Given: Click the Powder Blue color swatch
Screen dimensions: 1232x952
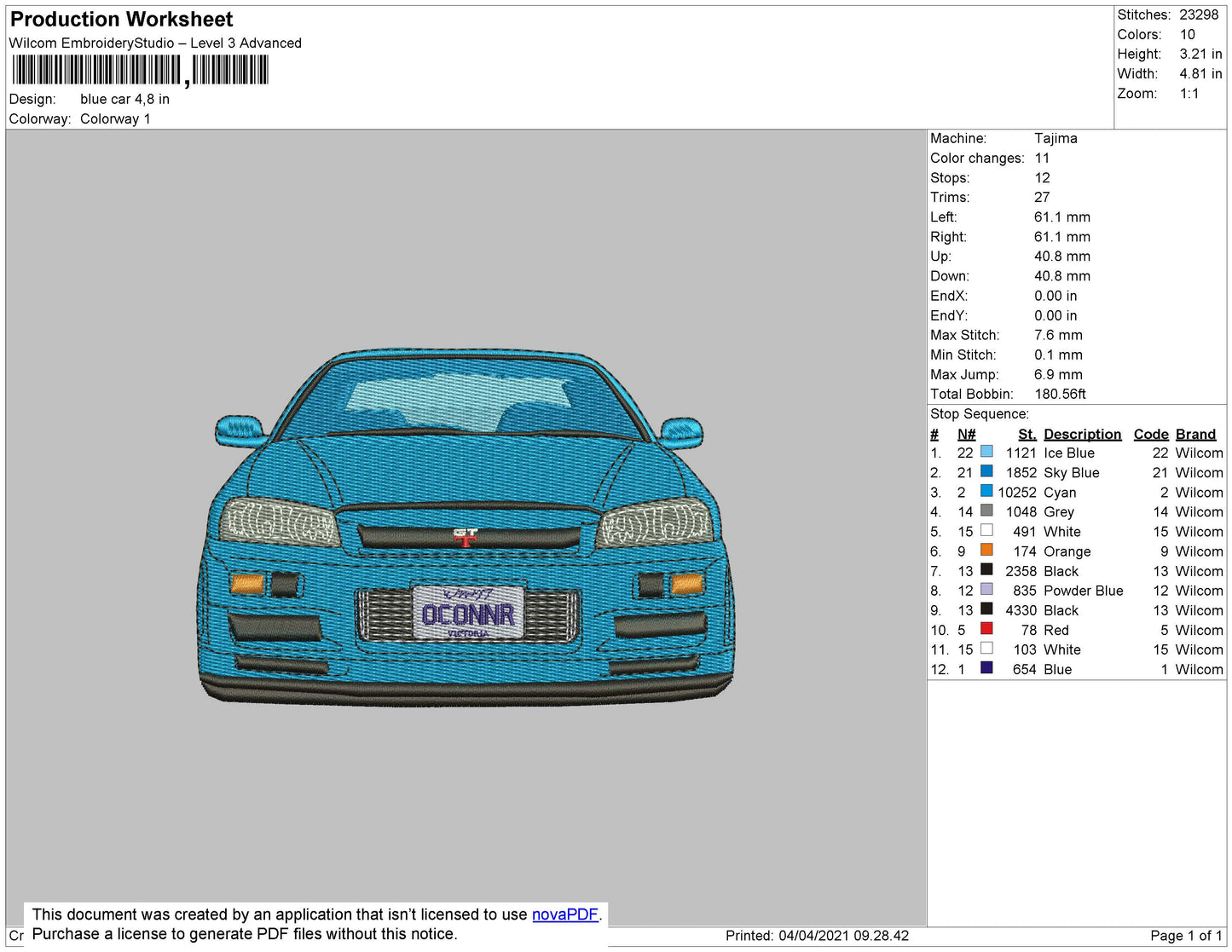Looking at the screenshot, I should point(986,589).
